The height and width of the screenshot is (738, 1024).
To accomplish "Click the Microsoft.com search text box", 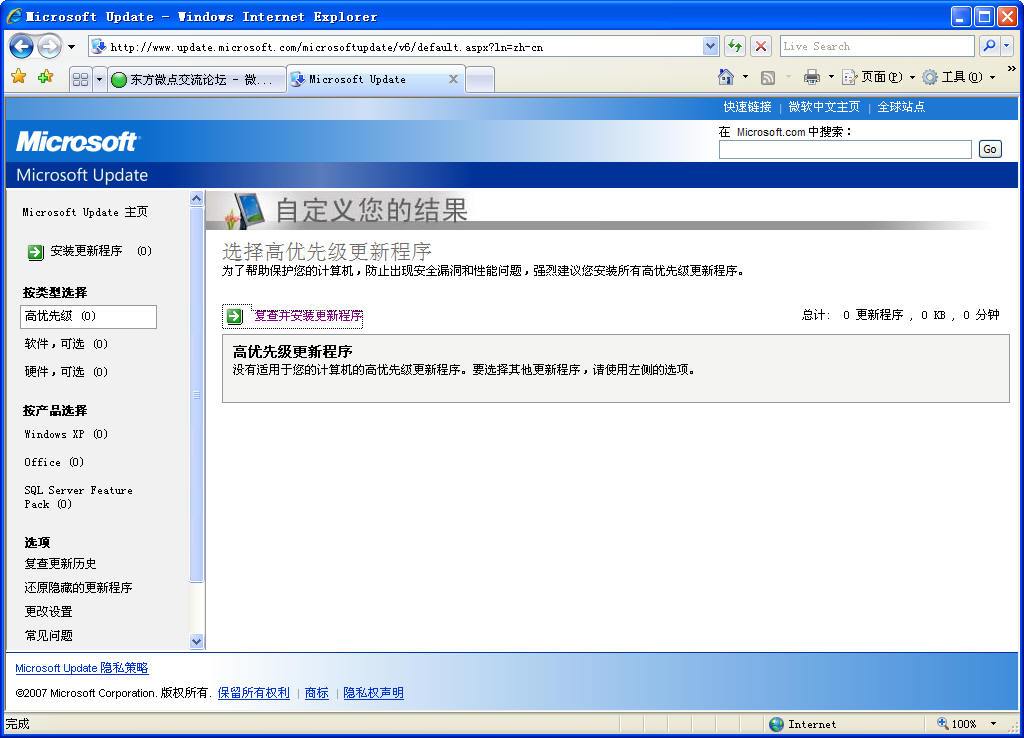I will pos(845,150).
